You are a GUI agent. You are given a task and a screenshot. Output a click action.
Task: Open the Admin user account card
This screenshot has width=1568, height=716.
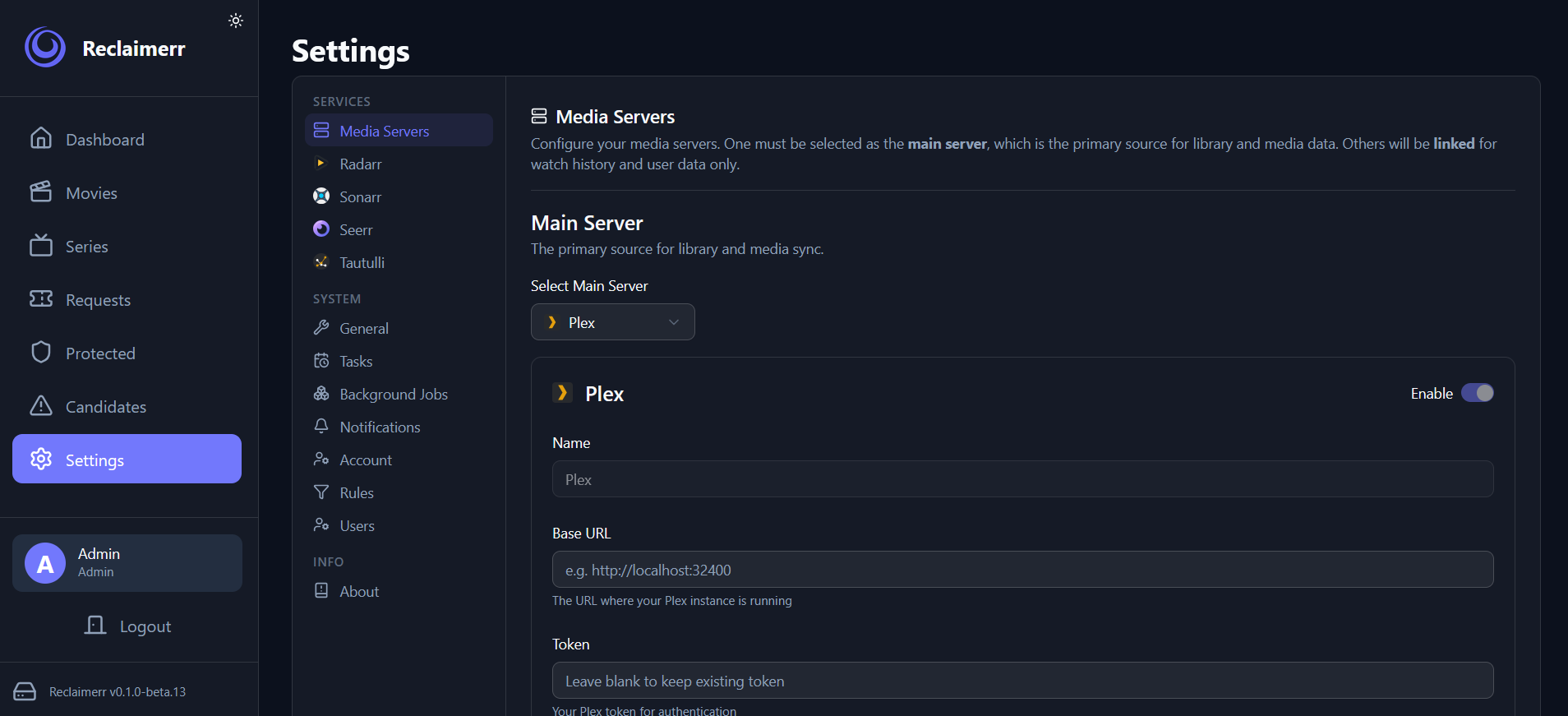[x=127, y=563]
